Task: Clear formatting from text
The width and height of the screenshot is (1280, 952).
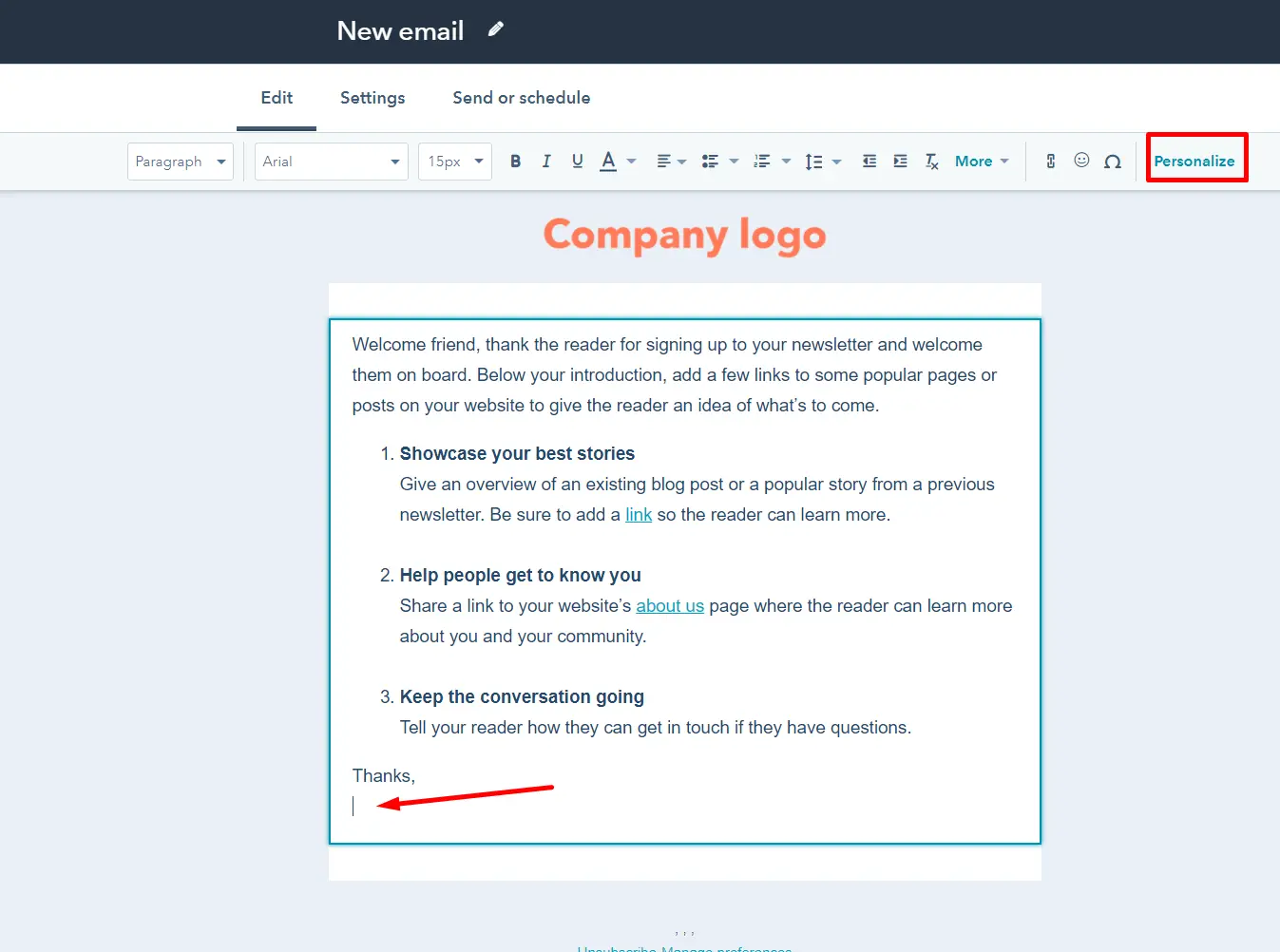Action: [x=931, y=161]
